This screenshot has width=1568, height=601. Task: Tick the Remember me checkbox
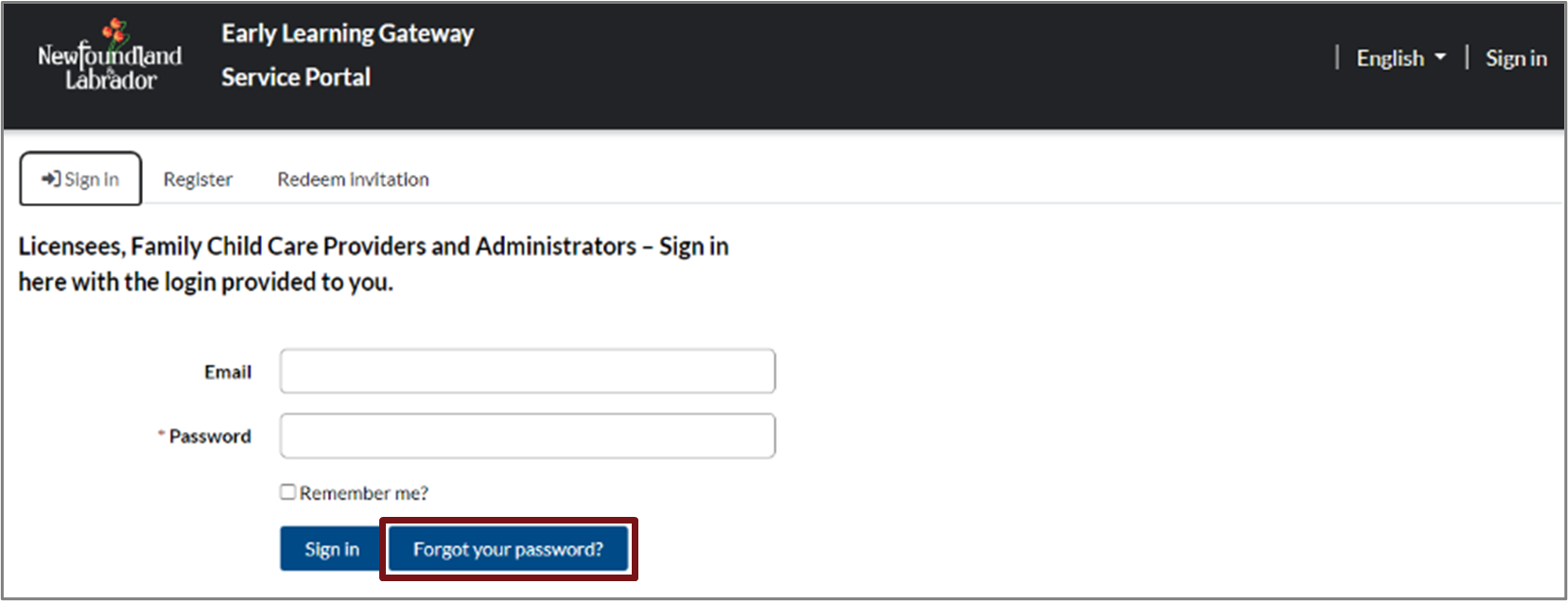click(287, 491)
